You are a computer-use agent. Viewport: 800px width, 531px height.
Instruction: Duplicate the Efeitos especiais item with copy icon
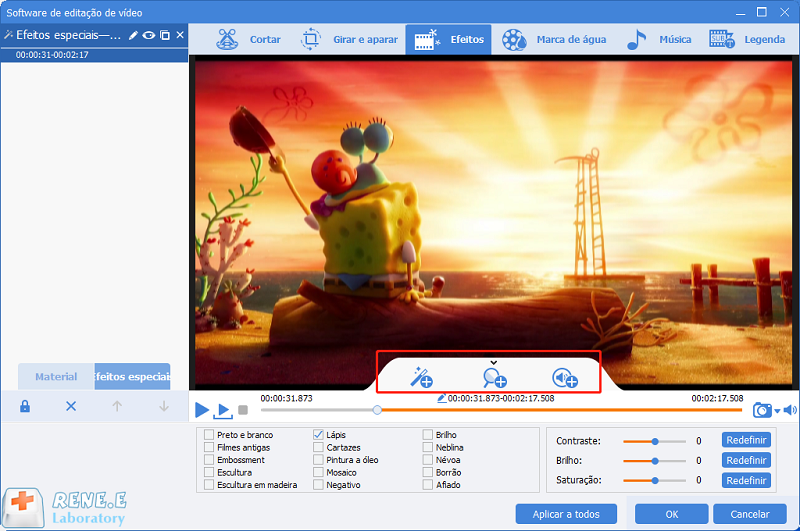click(x=165, y=35)
